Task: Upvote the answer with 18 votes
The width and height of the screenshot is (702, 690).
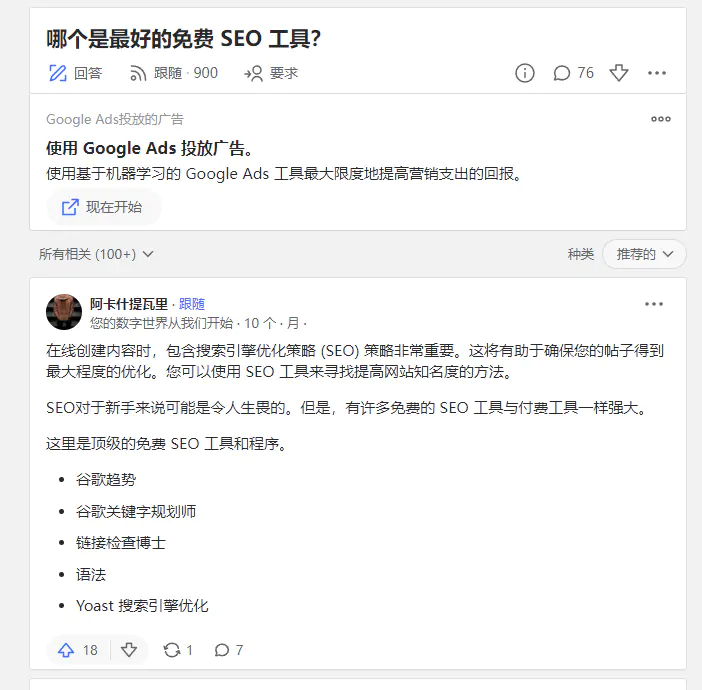Action: [67, 650]
